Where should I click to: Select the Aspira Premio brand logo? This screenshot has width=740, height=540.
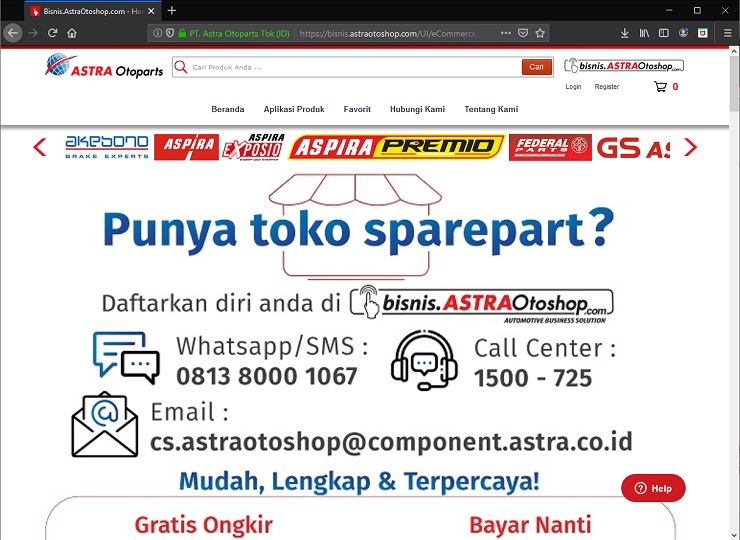396,147
